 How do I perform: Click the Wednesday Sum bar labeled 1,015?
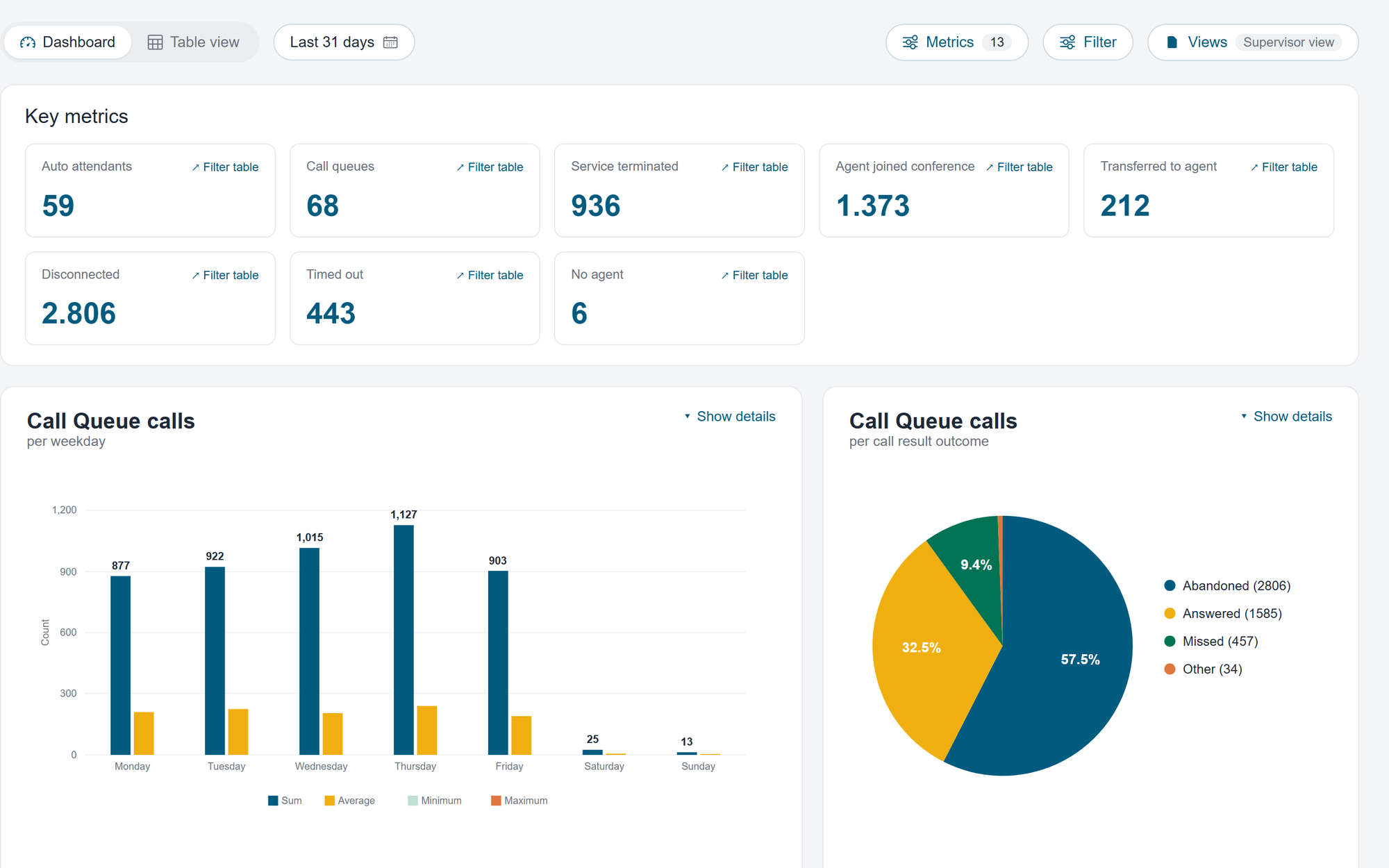tap(309, 651)
